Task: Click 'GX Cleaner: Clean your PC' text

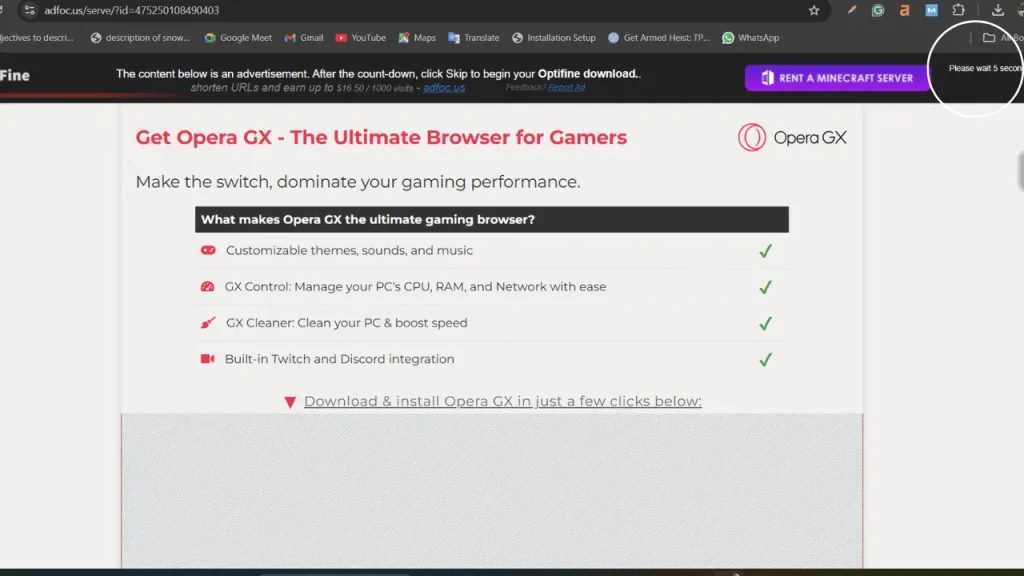Action: coord(346,323)
